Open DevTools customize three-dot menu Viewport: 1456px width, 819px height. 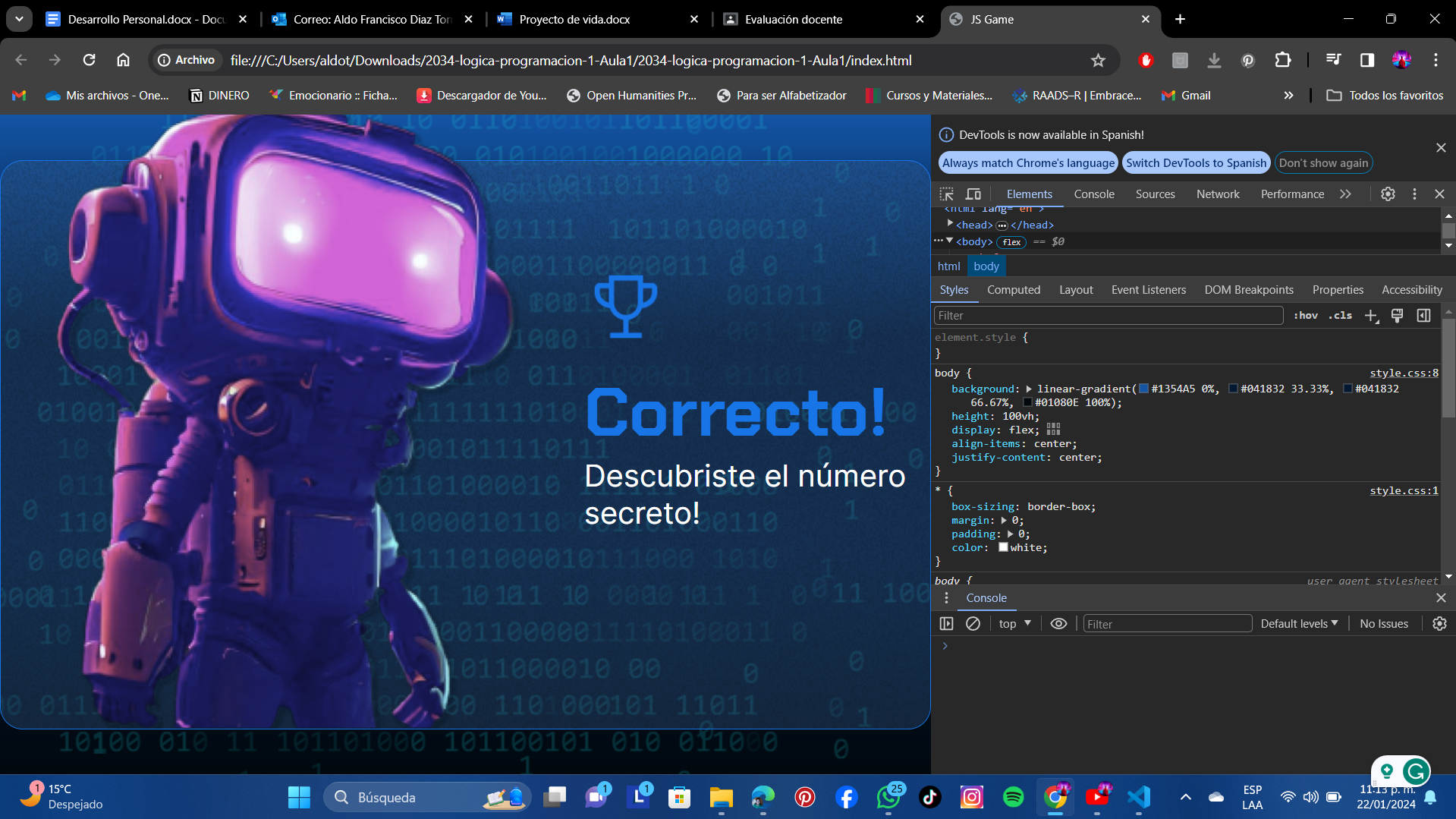click(x=1414, y=194)
